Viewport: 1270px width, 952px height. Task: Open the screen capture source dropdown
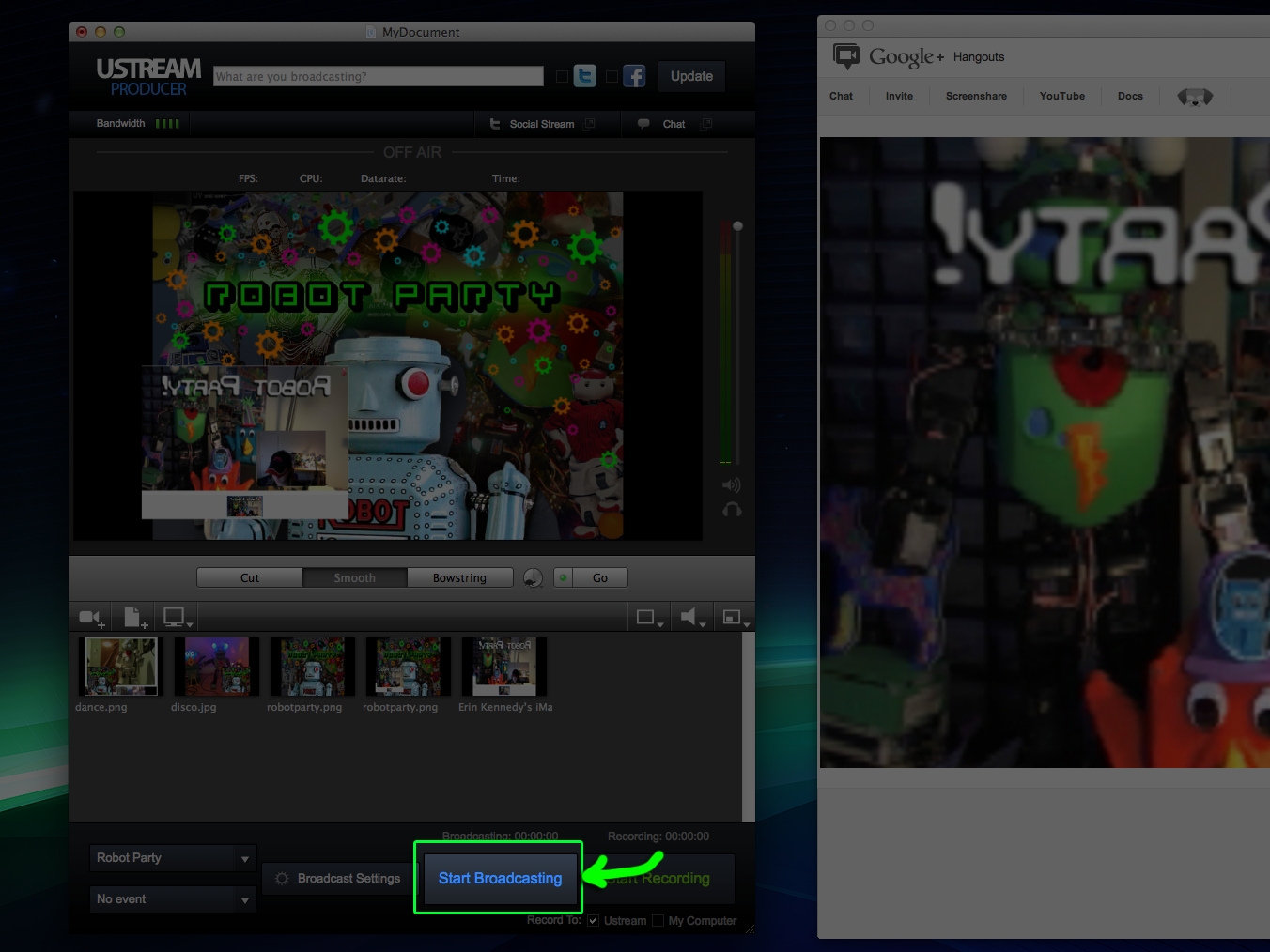[177, 618]
